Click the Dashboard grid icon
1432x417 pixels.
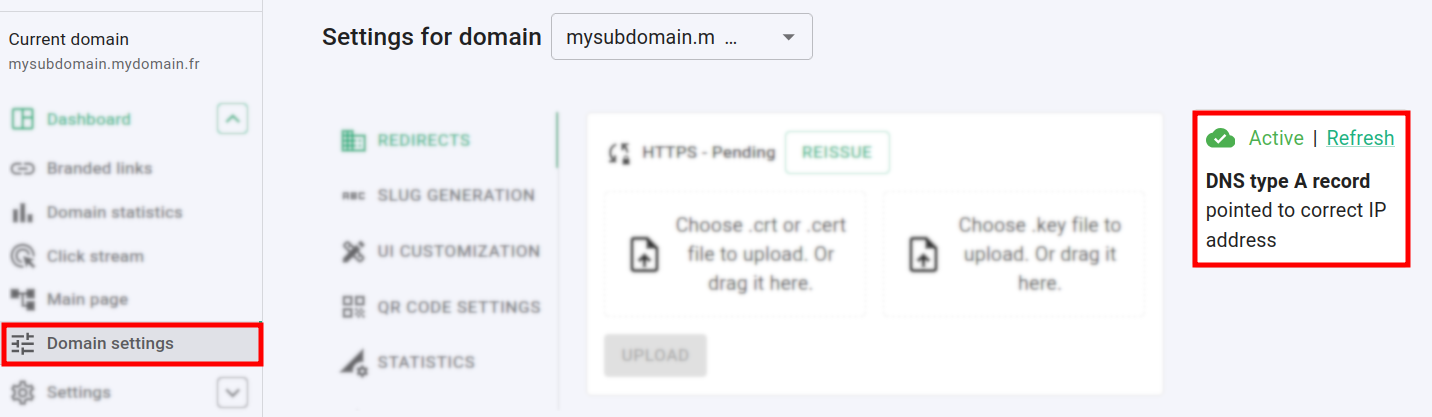[x=22, y=120]
